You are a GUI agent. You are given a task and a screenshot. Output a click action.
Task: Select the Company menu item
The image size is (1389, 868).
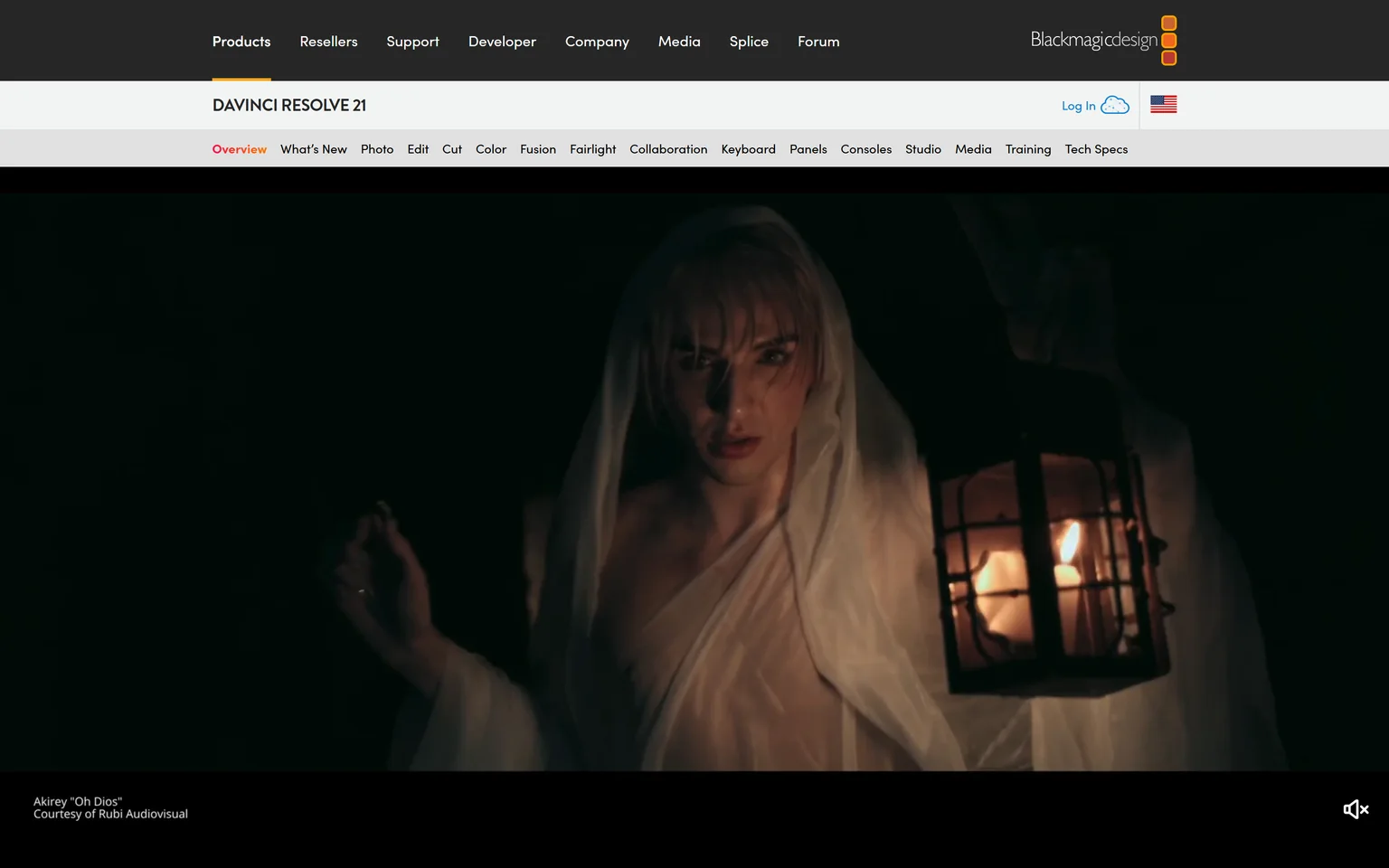click(597, 42)
